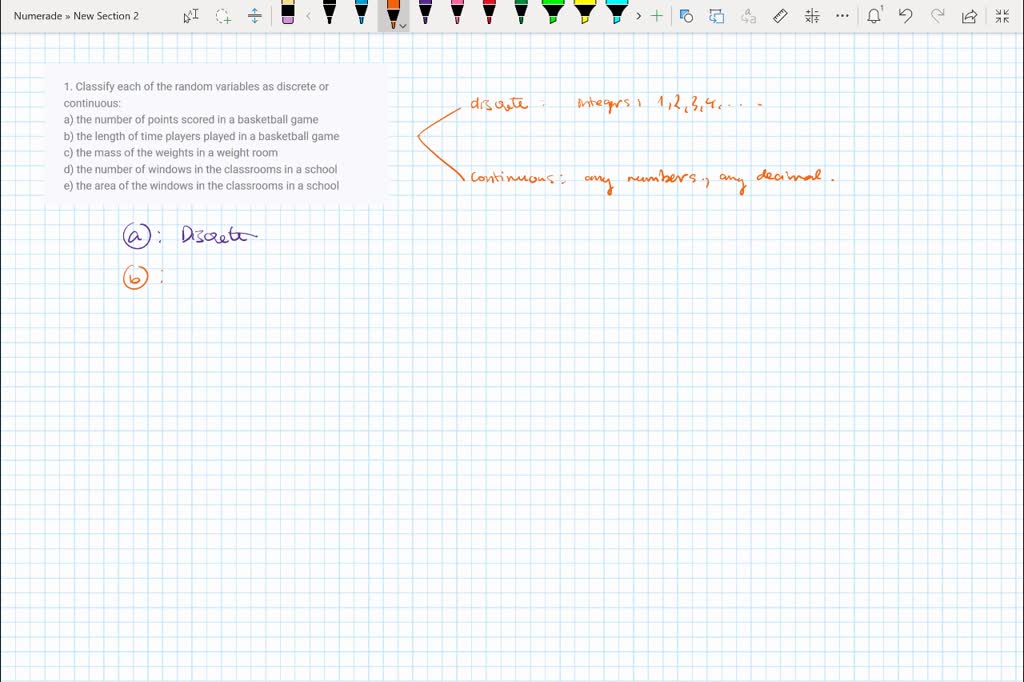Image resolution: width=1024 pixels, height=682 pixels.
Task: Click the ink-to-text conversion icon
Action: [747, 15]
